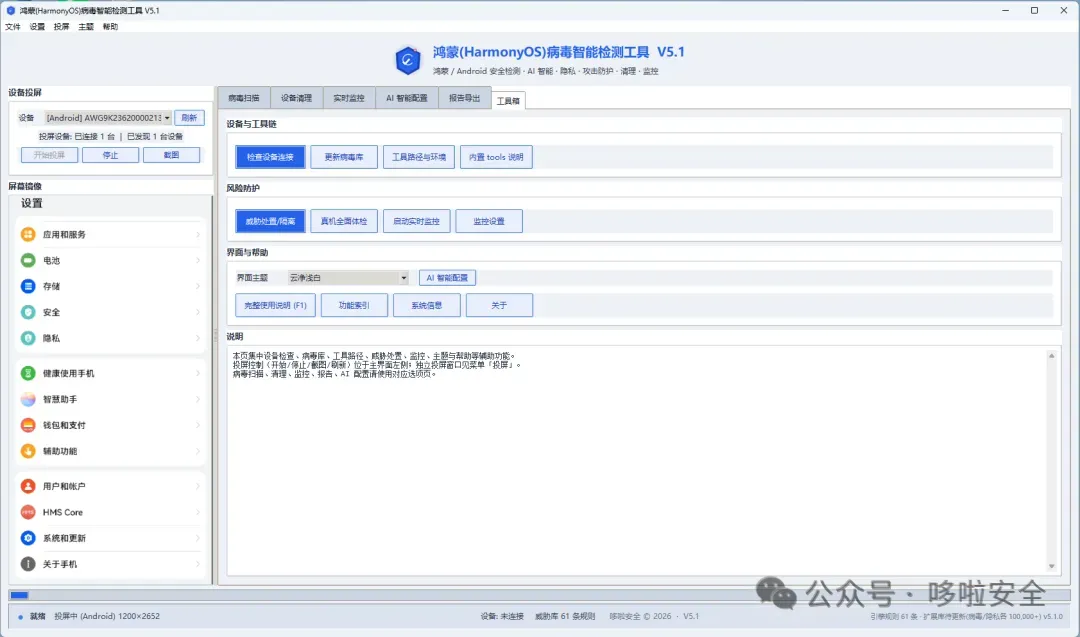Click the 系统信息 button
This screenshot has height=637, width=1080.
(426, 305)
